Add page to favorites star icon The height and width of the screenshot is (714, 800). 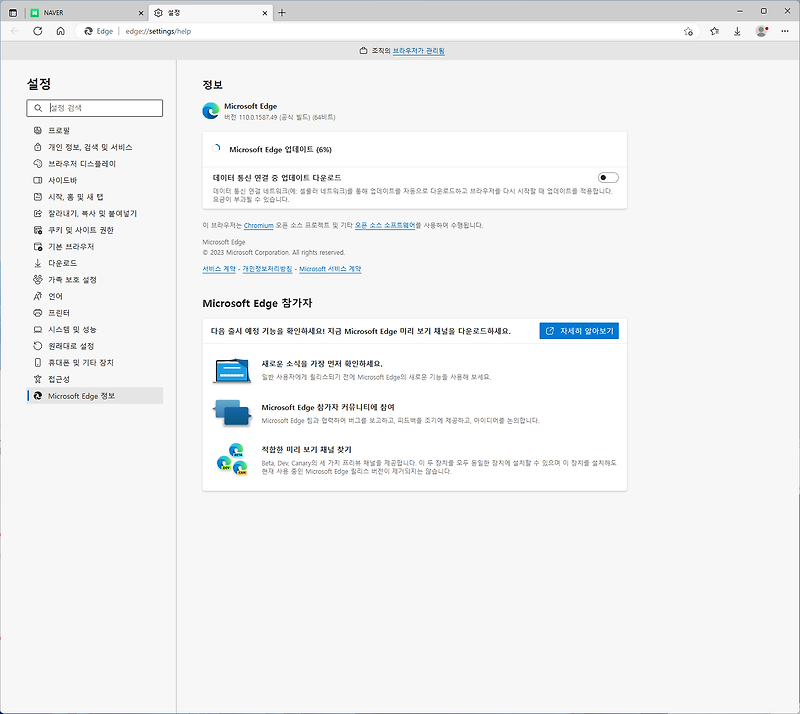point(688,31)
